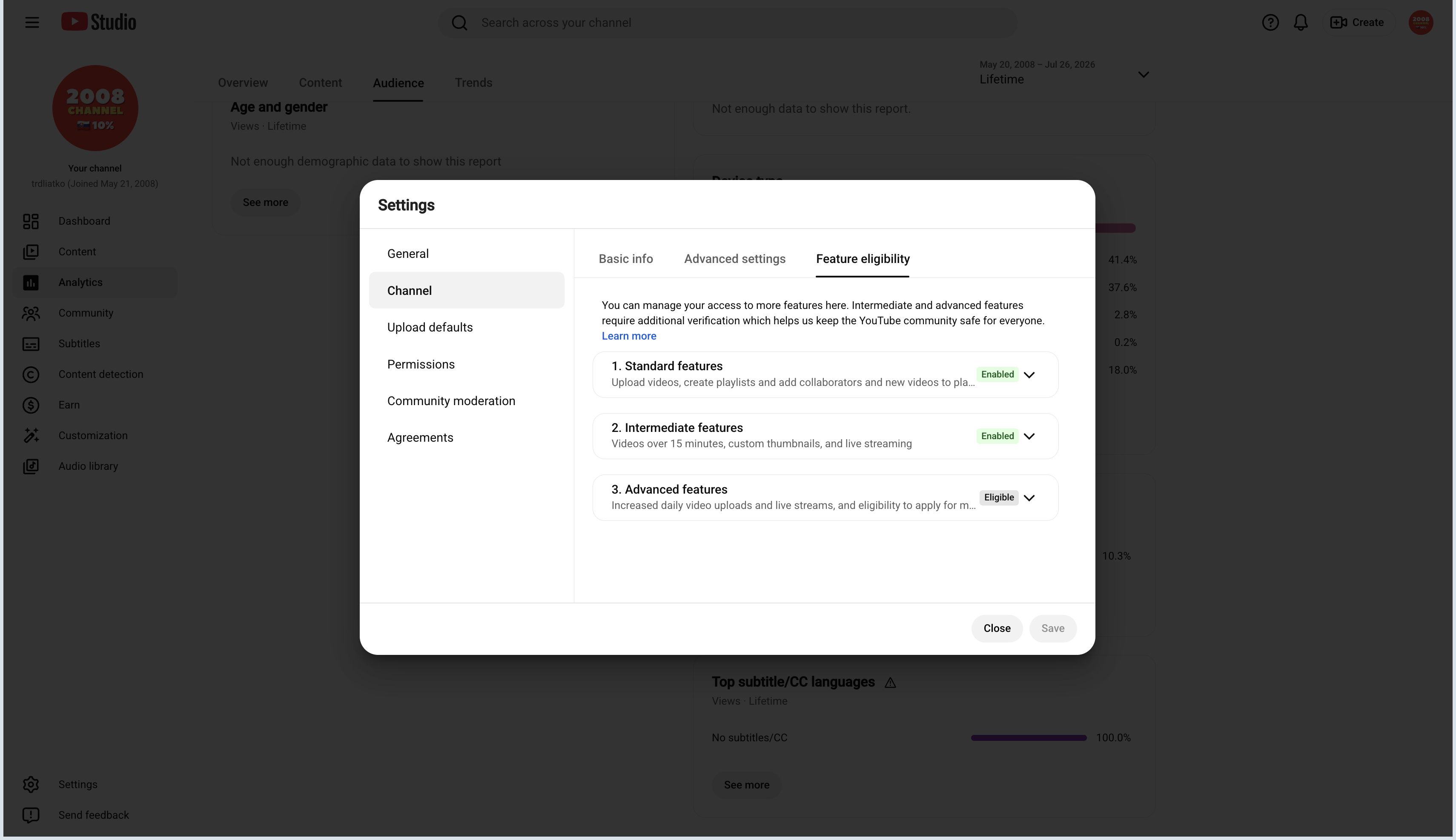The width and height of the screenshot is (1456, 840).
Task: Open the hamburger menu icon
Action: point(32,23)
